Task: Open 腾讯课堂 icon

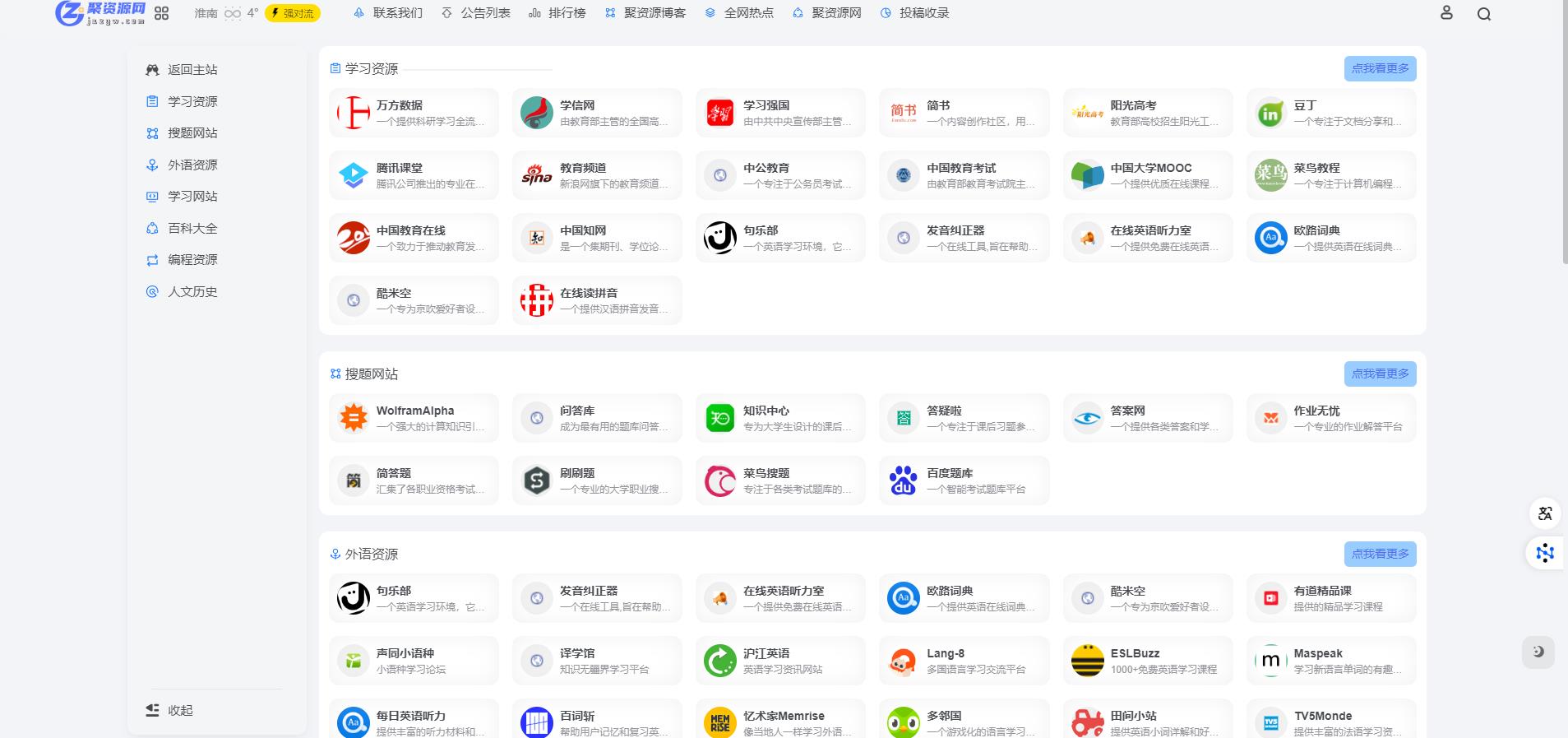Action: coord(354,175)
